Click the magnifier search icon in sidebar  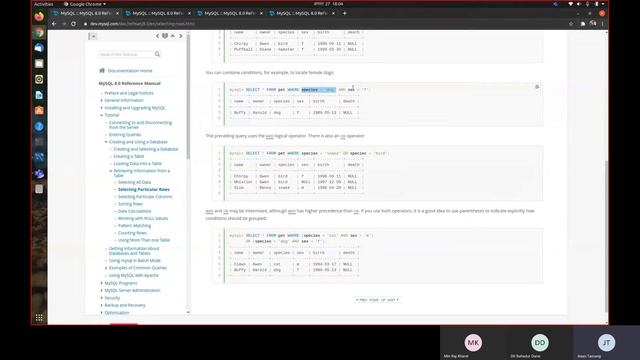click(x=157, y=54)
